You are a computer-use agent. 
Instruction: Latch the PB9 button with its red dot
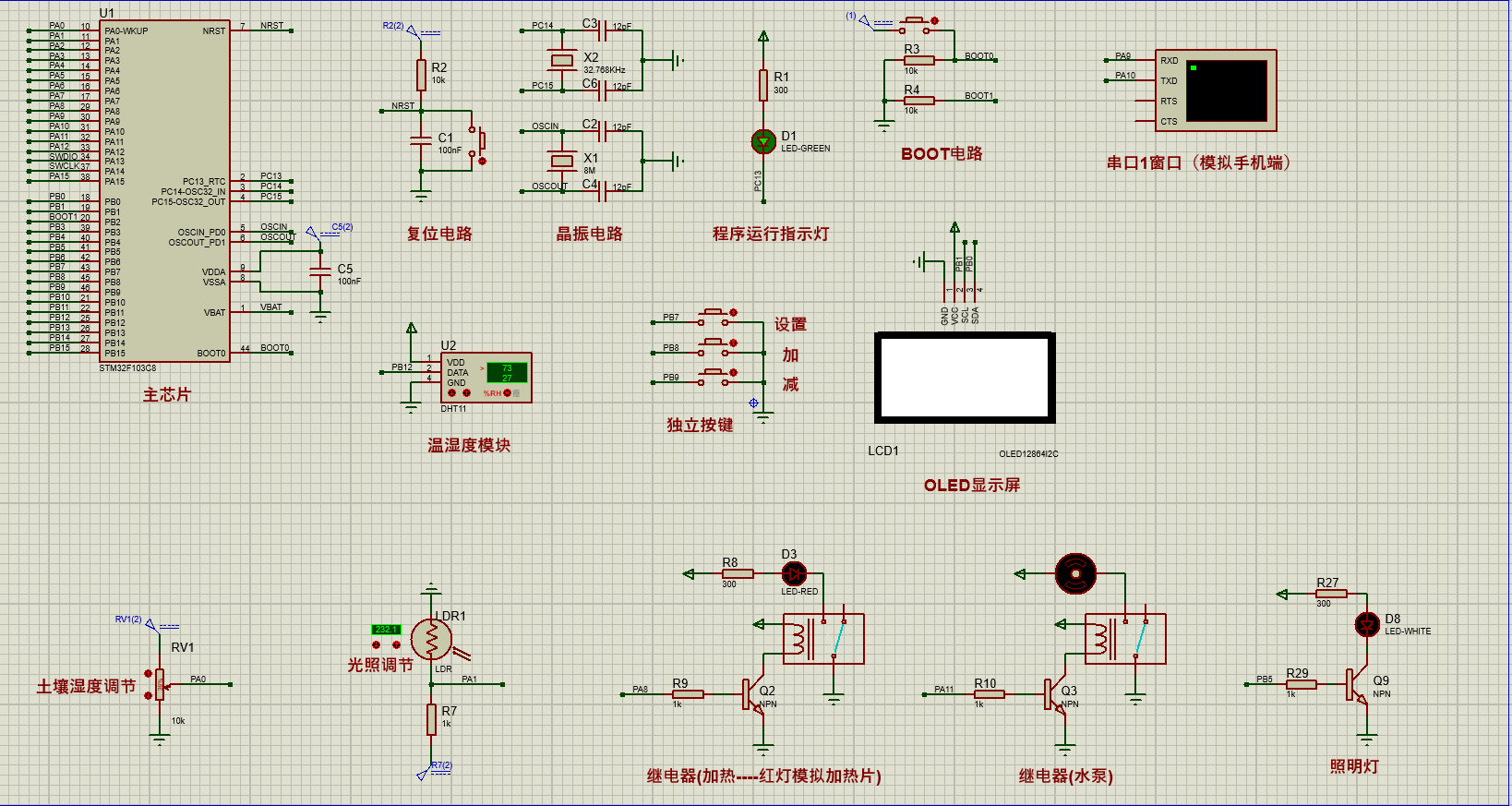[x=734, y=373]
